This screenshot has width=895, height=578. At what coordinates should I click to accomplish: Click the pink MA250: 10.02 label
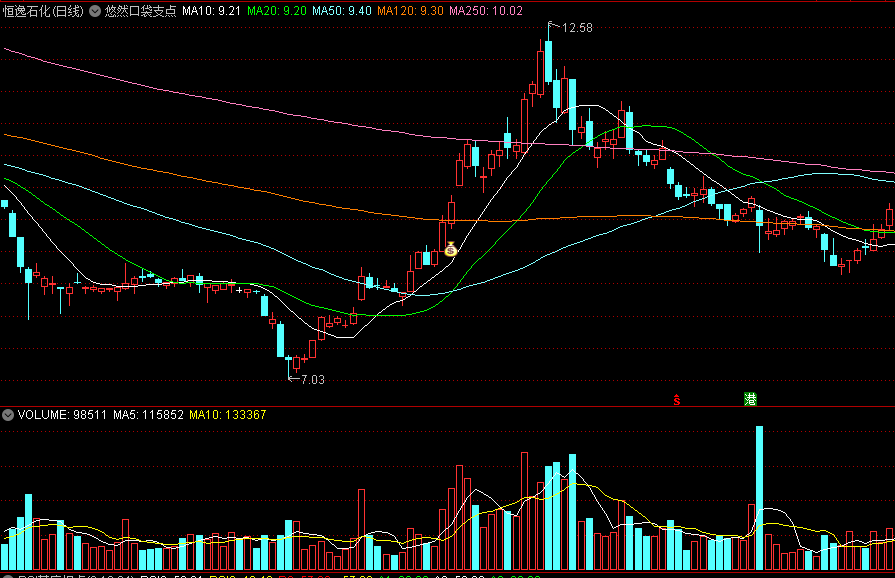486,11
